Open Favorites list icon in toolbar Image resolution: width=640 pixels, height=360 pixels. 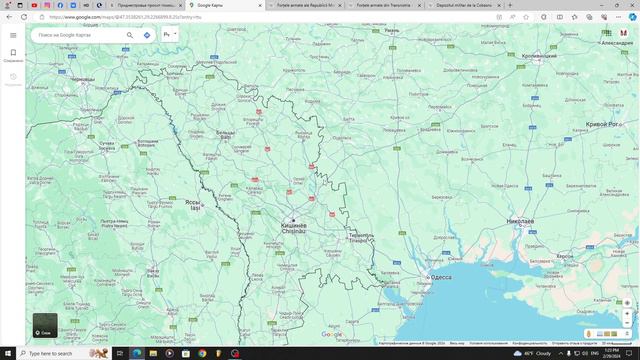coord(575,17)
